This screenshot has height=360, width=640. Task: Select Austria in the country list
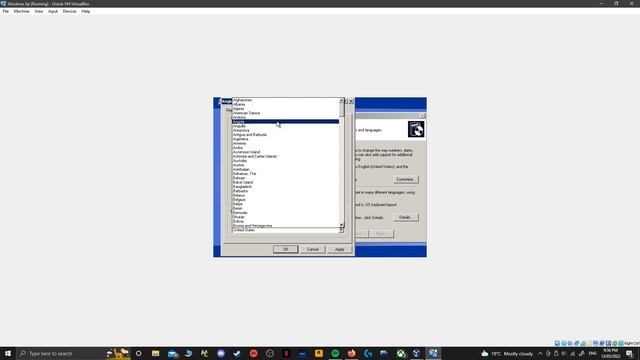285,165
